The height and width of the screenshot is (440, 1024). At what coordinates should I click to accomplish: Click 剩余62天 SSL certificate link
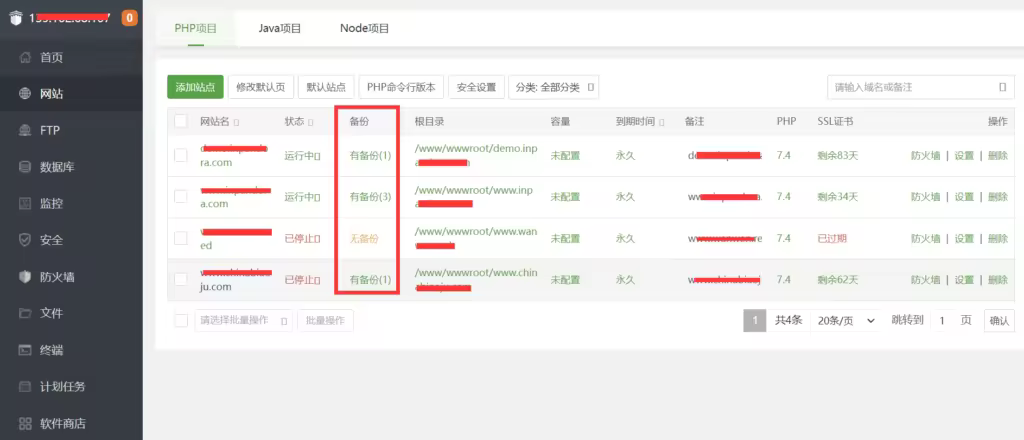click(838, 279)
